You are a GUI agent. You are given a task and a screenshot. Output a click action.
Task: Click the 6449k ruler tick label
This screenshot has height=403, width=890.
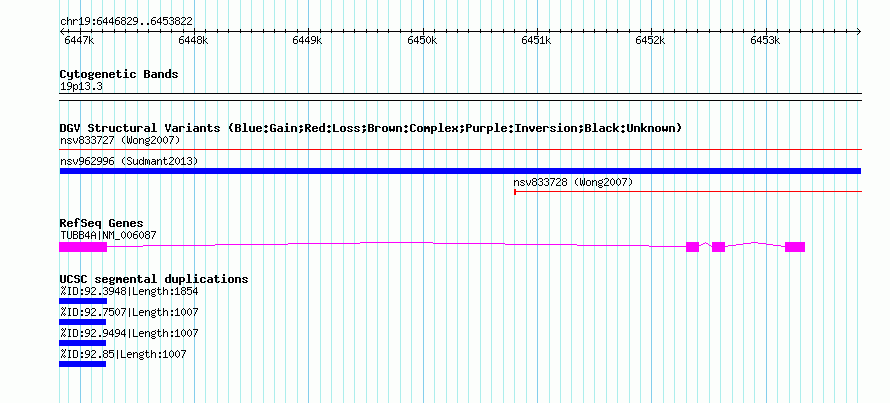307,40
